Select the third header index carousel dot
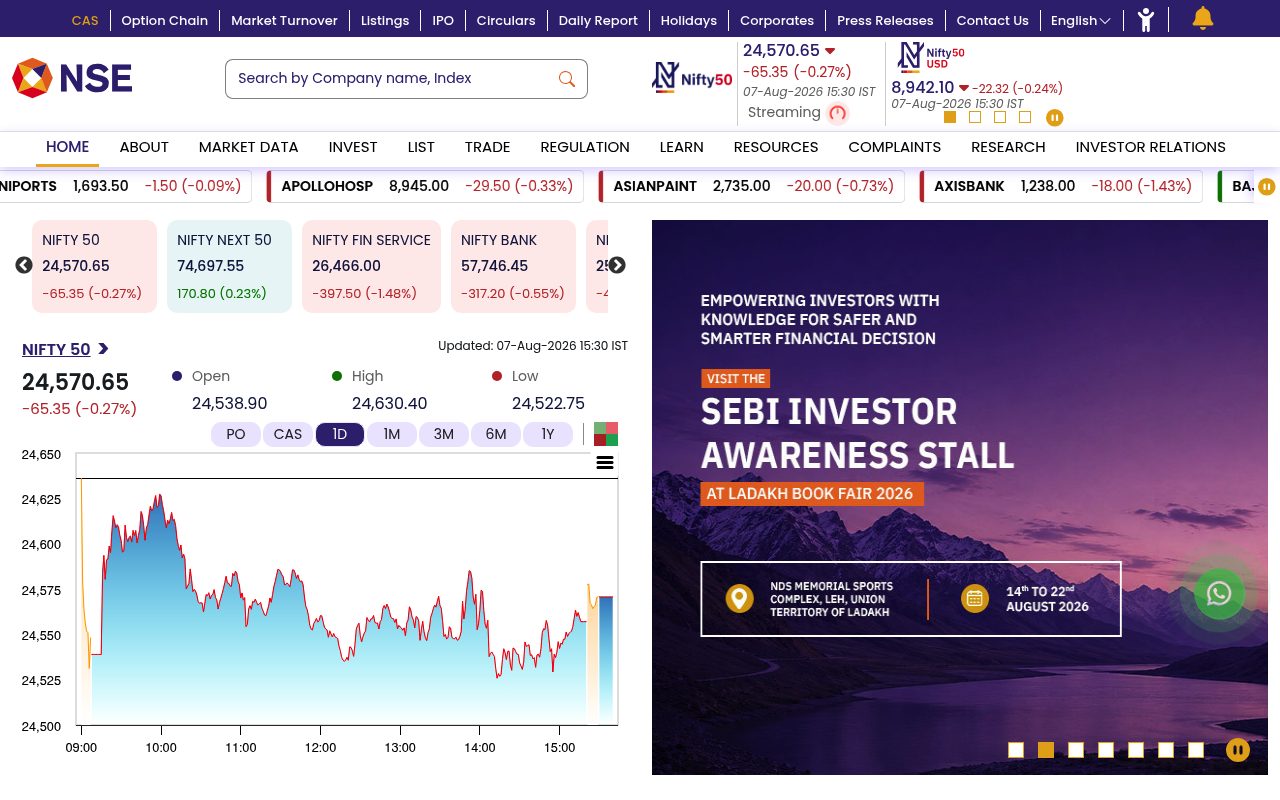The image size is (1280, 800). coord(1000,117)
